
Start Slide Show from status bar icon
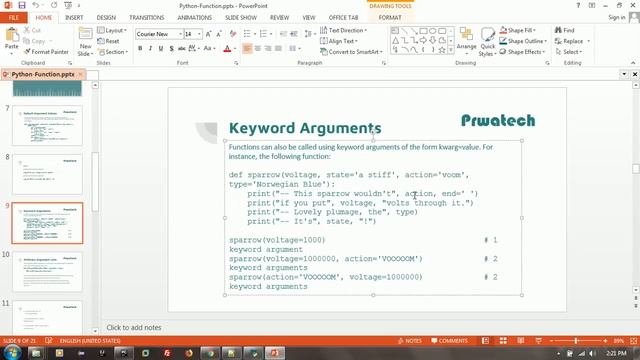(x=539, y=340)
